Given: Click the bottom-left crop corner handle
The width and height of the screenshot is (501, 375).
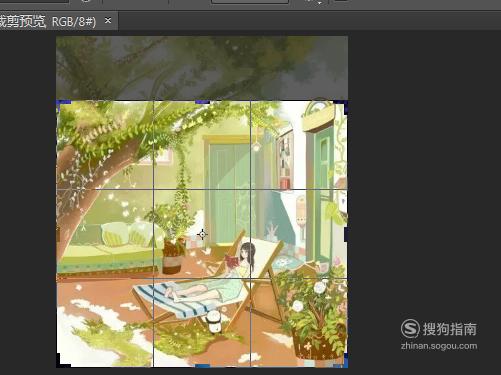Looking at the screenshot, I should [x=63, y=361].
